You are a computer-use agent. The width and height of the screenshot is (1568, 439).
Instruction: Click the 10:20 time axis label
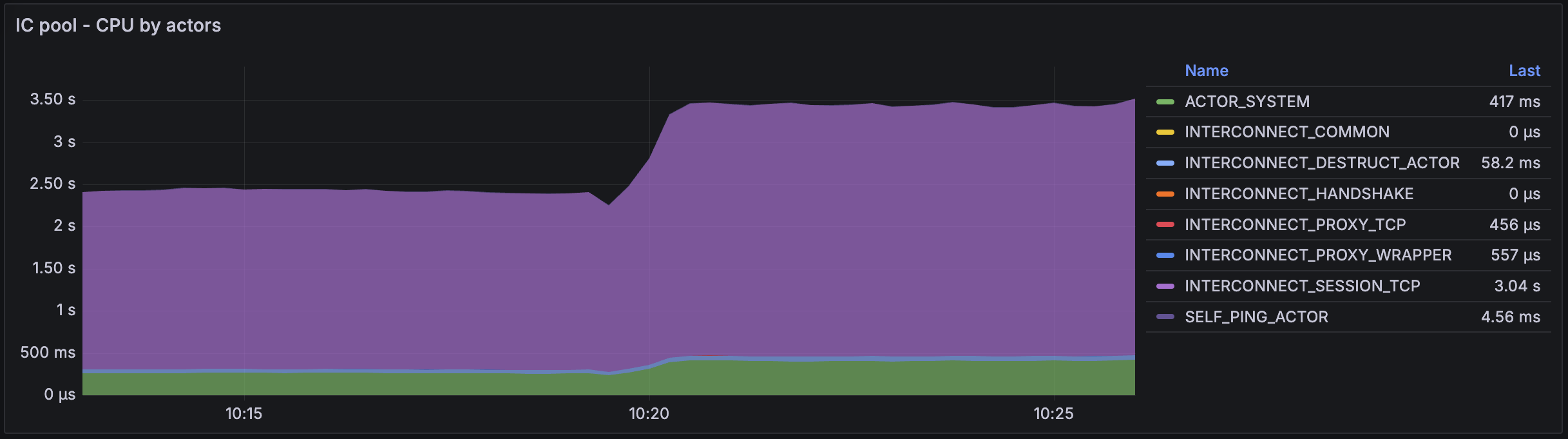649,414
